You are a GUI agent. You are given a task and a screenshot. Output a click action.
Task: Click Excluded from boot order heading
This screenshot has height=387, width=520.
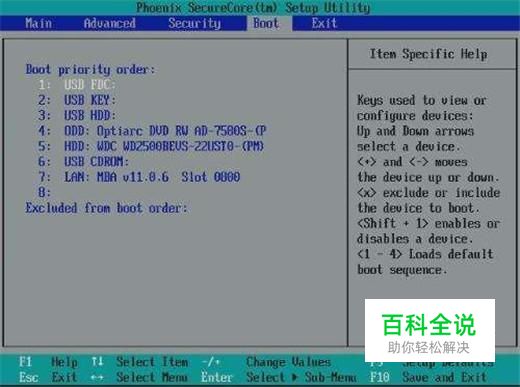tap(106, 208)
